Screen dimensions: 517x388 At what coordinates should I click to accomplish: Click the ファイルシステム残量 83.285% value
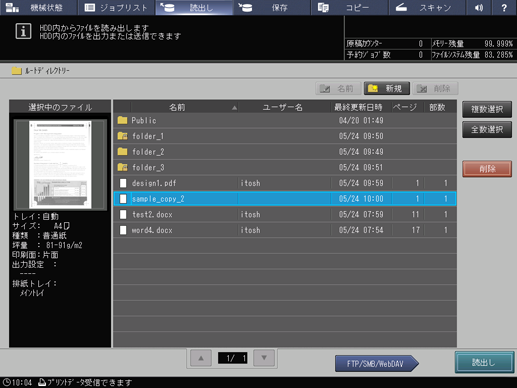(498, 55)
